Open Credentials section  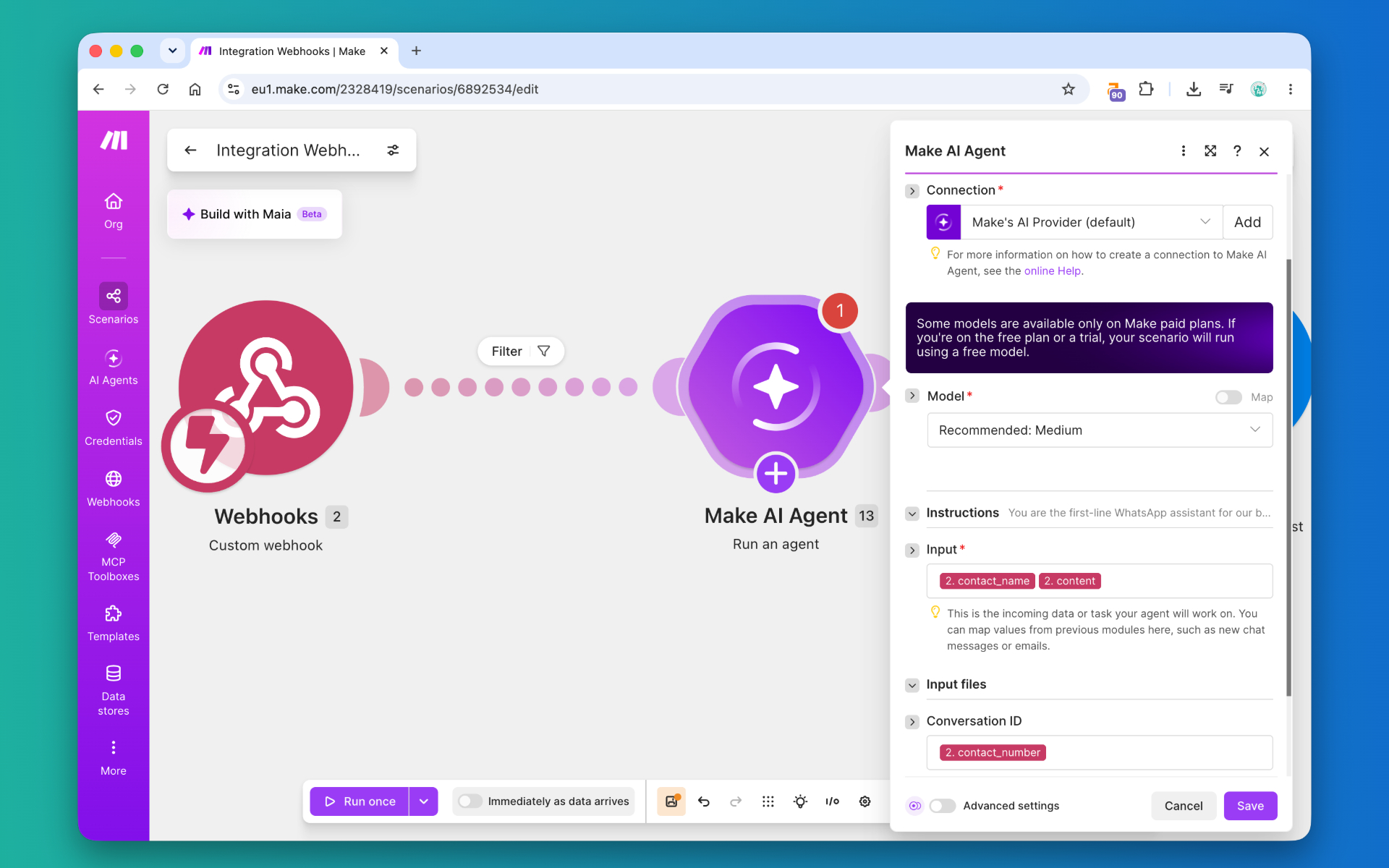point(114,428)
